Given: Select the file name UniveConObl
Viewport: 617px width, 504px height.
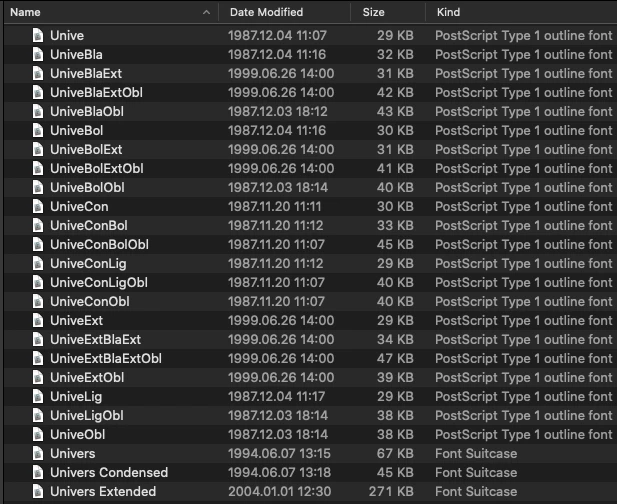Looking at the screenshot, I should pyautogui.click(x=90, y=301).
